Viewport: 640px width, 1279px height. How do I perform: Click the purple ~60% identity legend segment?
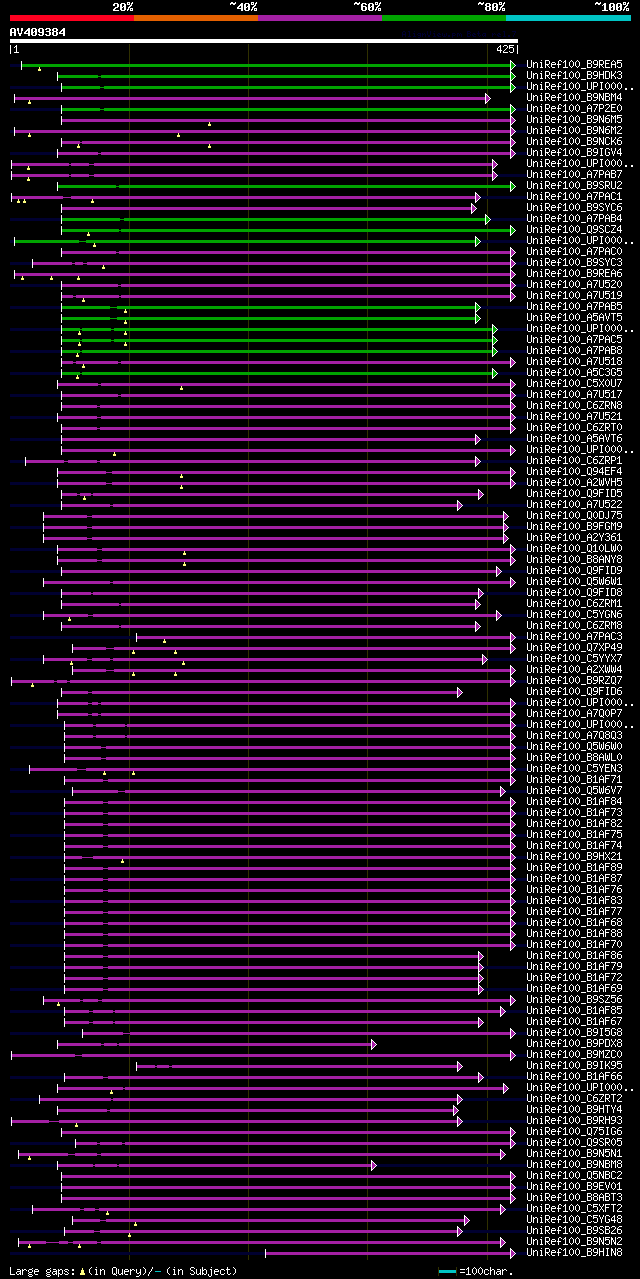pos(320,18)
